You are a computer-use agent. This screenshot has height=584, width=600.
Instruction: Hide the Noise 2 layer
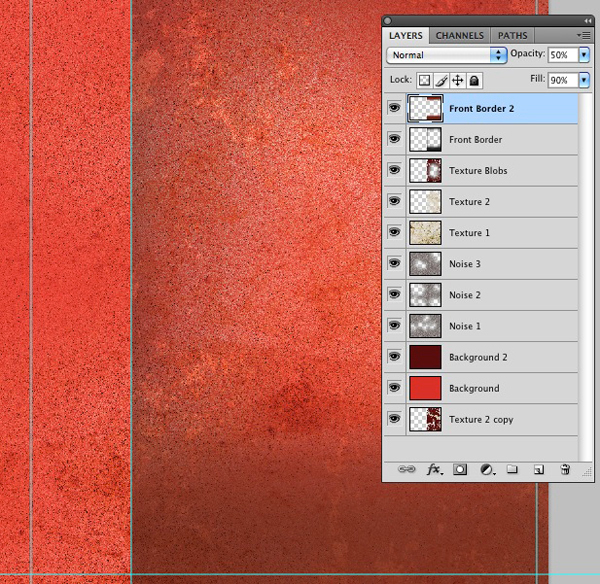pyautogui.click(x=394, y=294)
